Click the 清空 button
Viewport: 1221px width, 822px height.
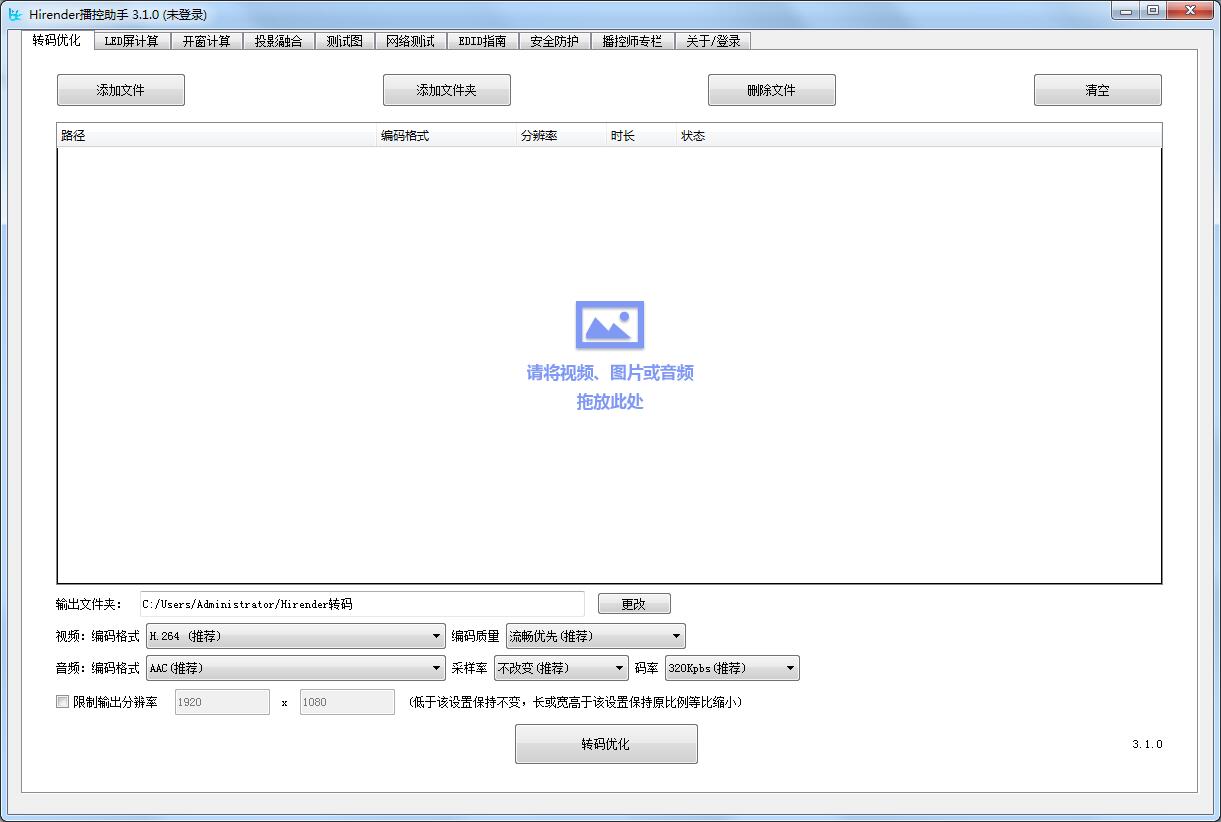pyautogui.click(x=1097, y=90)
